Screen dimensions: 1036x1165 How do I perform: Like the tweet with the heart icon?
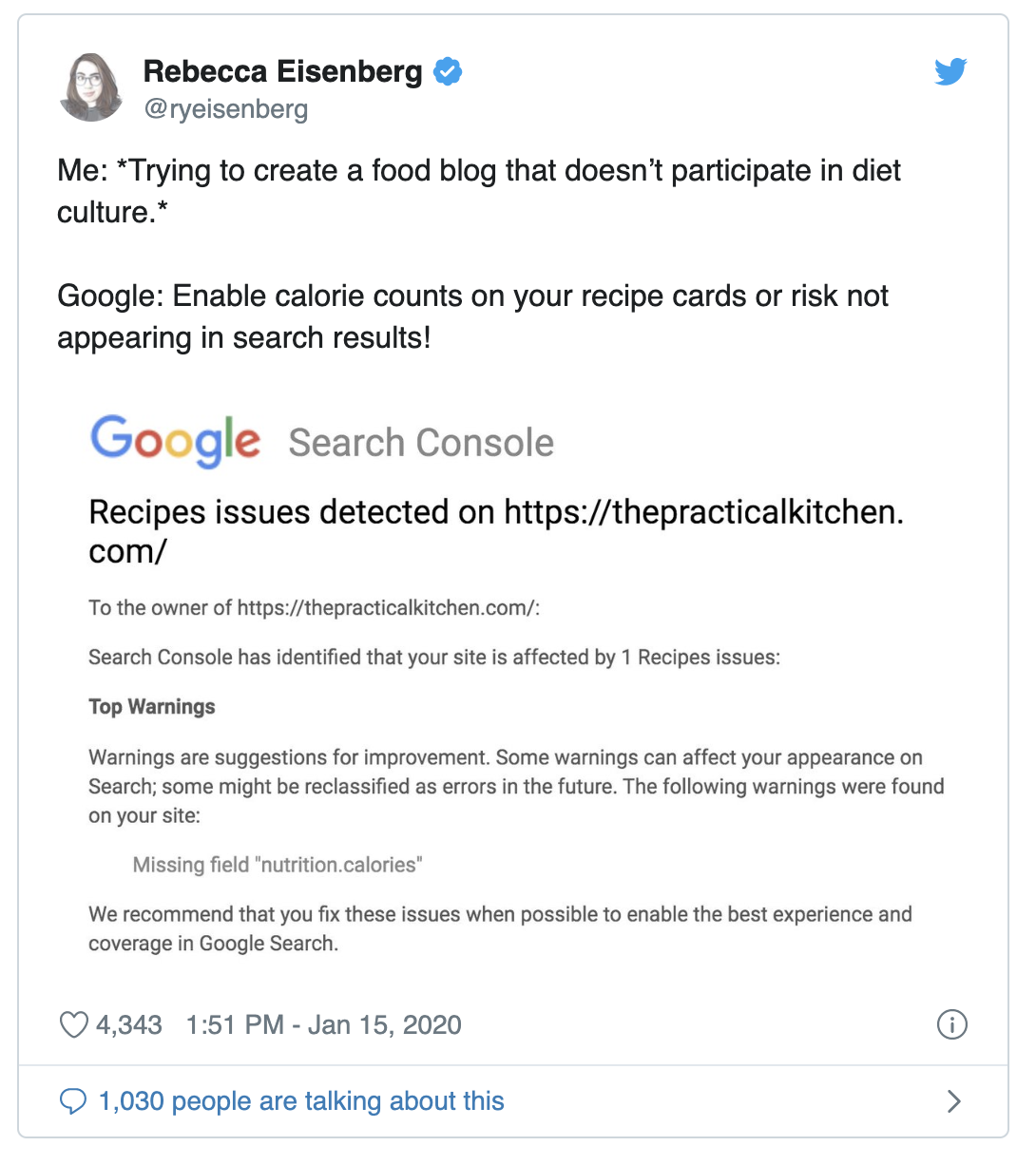point(73,1024)
